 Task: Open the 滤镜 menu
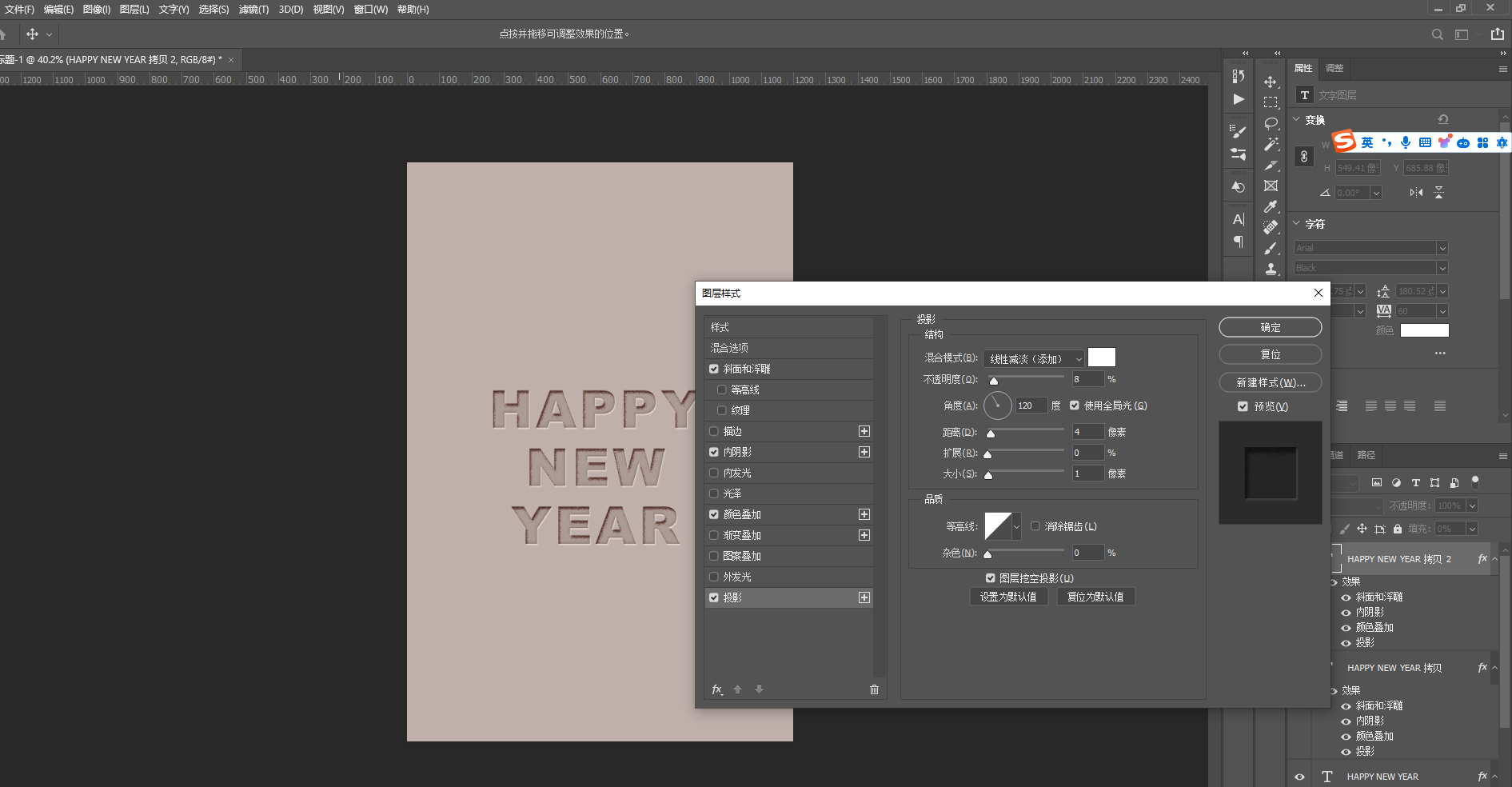[x=253, y=10]
